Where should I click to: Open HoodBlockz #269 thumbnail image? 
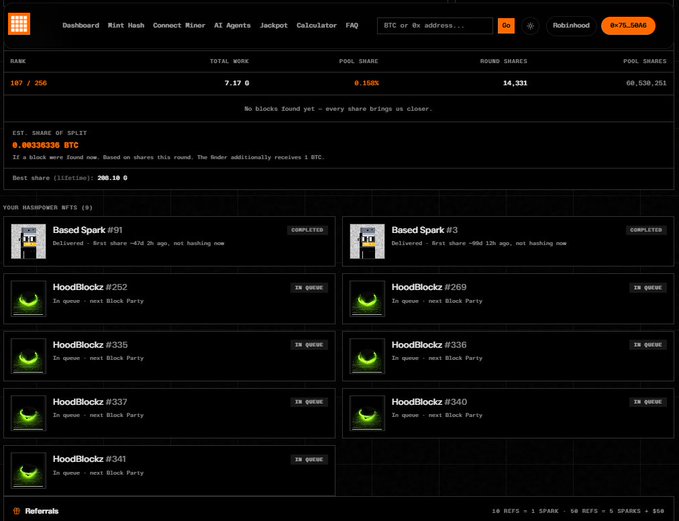[x=367, y=298]
